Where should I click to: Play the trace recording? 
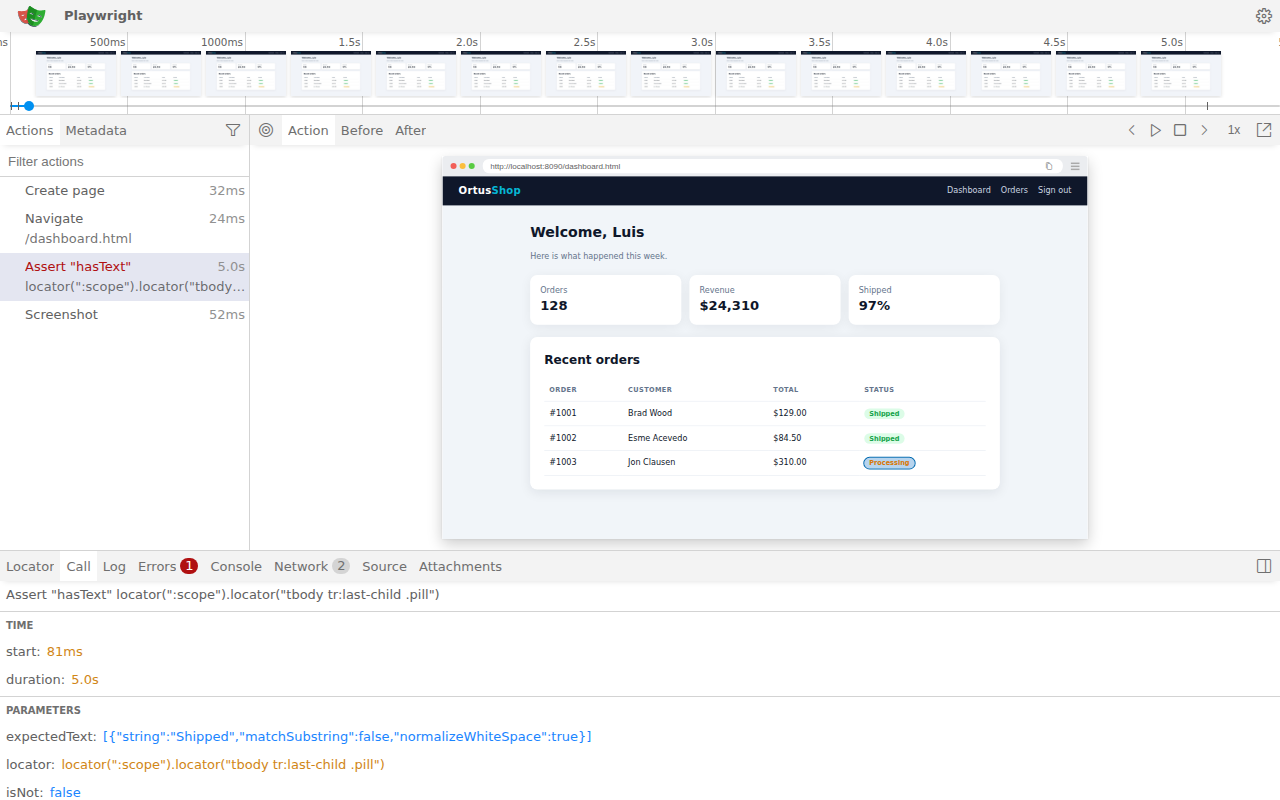[x=1156, y=130]
